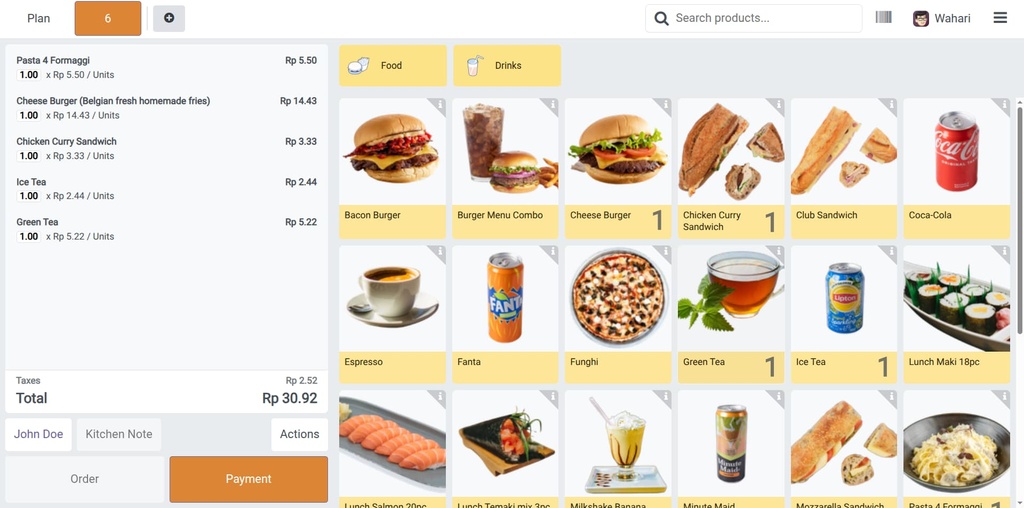Open info icon on Bacon Burger card
Image resolution: width=1024 pixels, height=508 pixels.
pyautogui.click(x=440, y=104)
